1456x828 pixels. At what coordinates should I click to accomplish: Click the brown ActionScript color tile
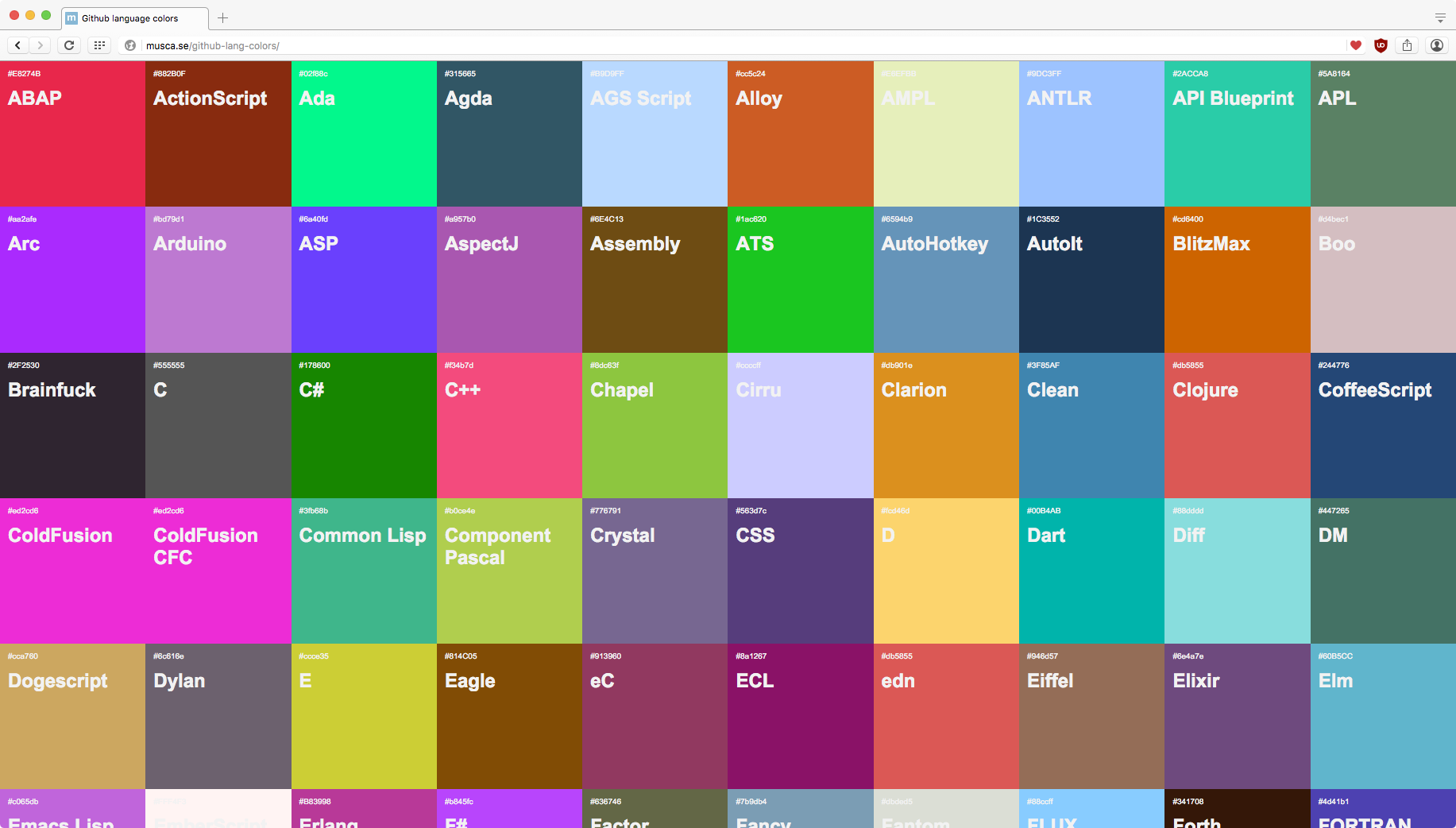(218, 133)
